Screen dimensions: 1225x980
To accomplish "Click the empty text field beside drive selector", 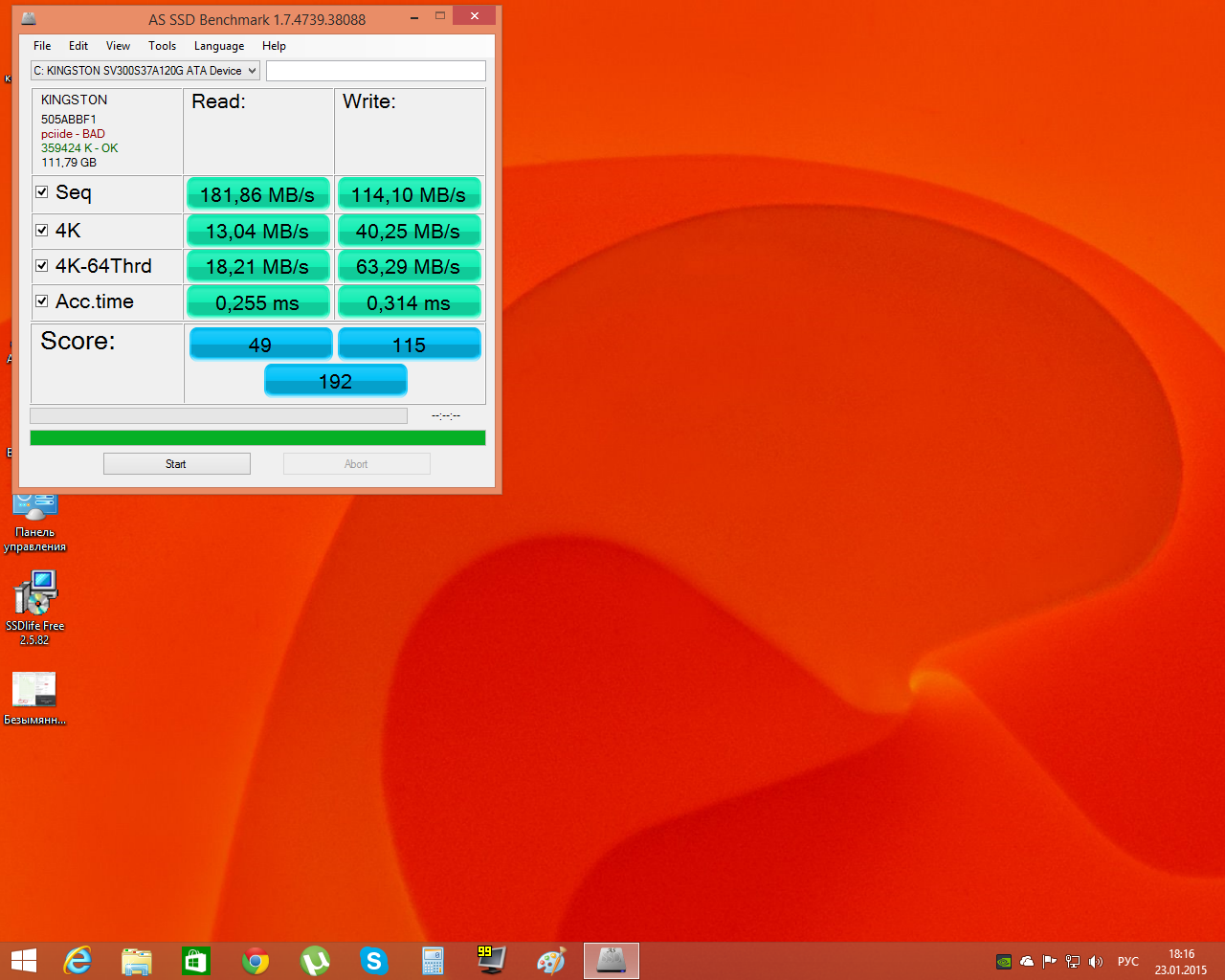I will [x=376, y=71].
